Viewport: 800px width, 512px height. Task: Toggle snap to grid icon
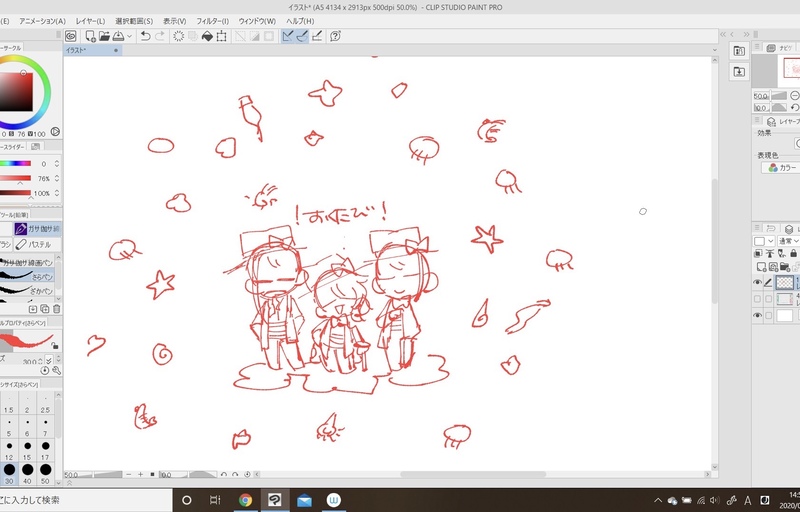[317, 36]
